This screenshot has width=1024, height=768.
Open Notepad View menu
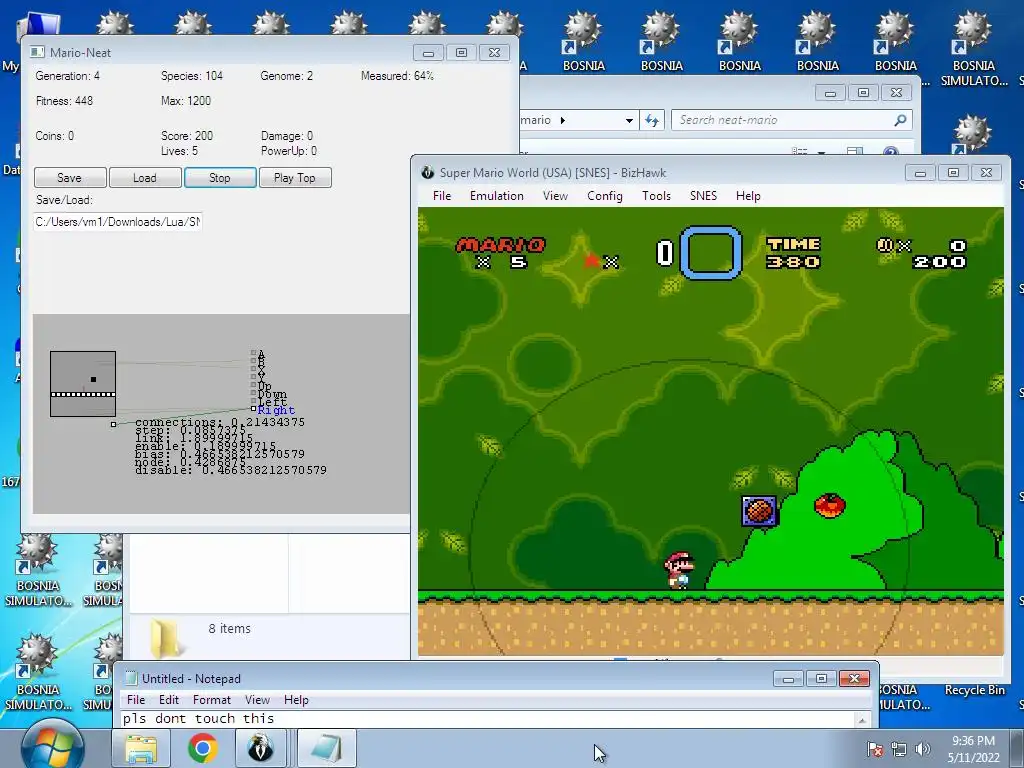click(257, 699)
